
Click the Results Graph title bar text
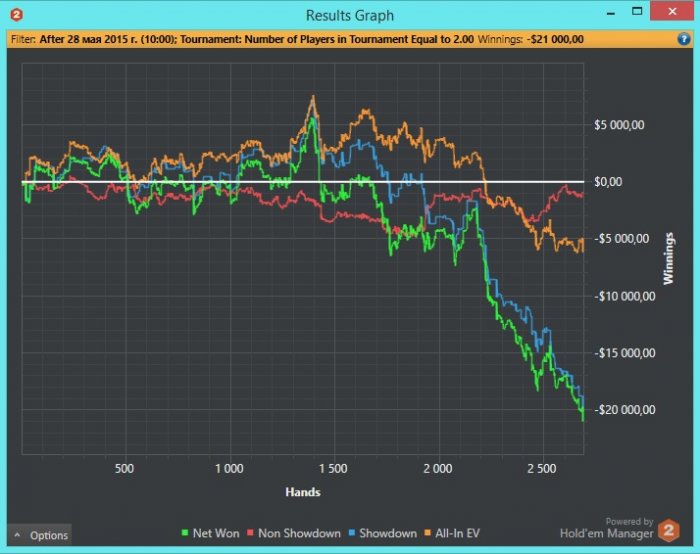[x=350, y=15]
